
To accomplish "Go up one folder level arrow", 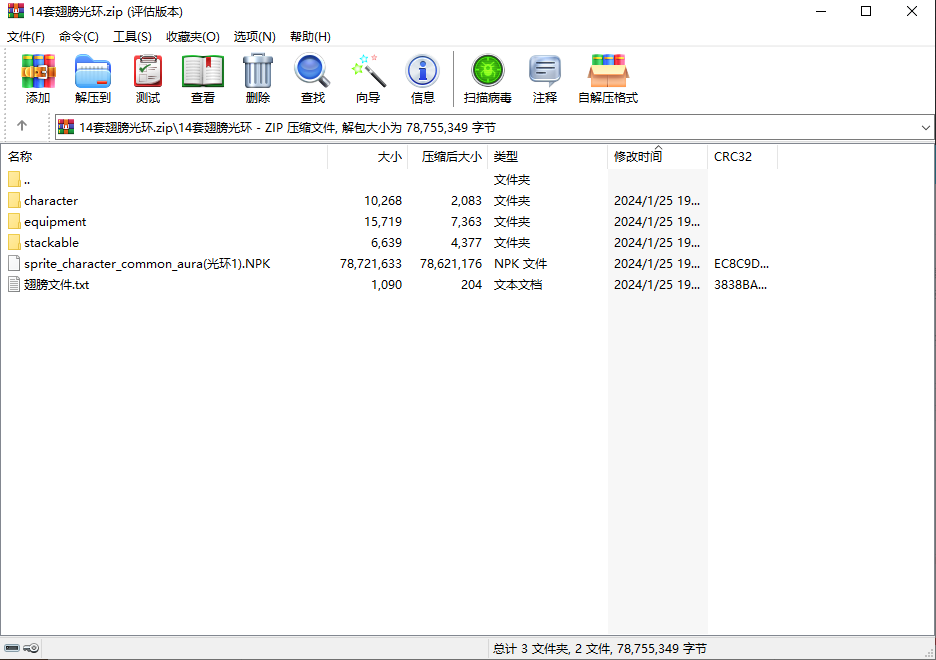I will [22, 127].
